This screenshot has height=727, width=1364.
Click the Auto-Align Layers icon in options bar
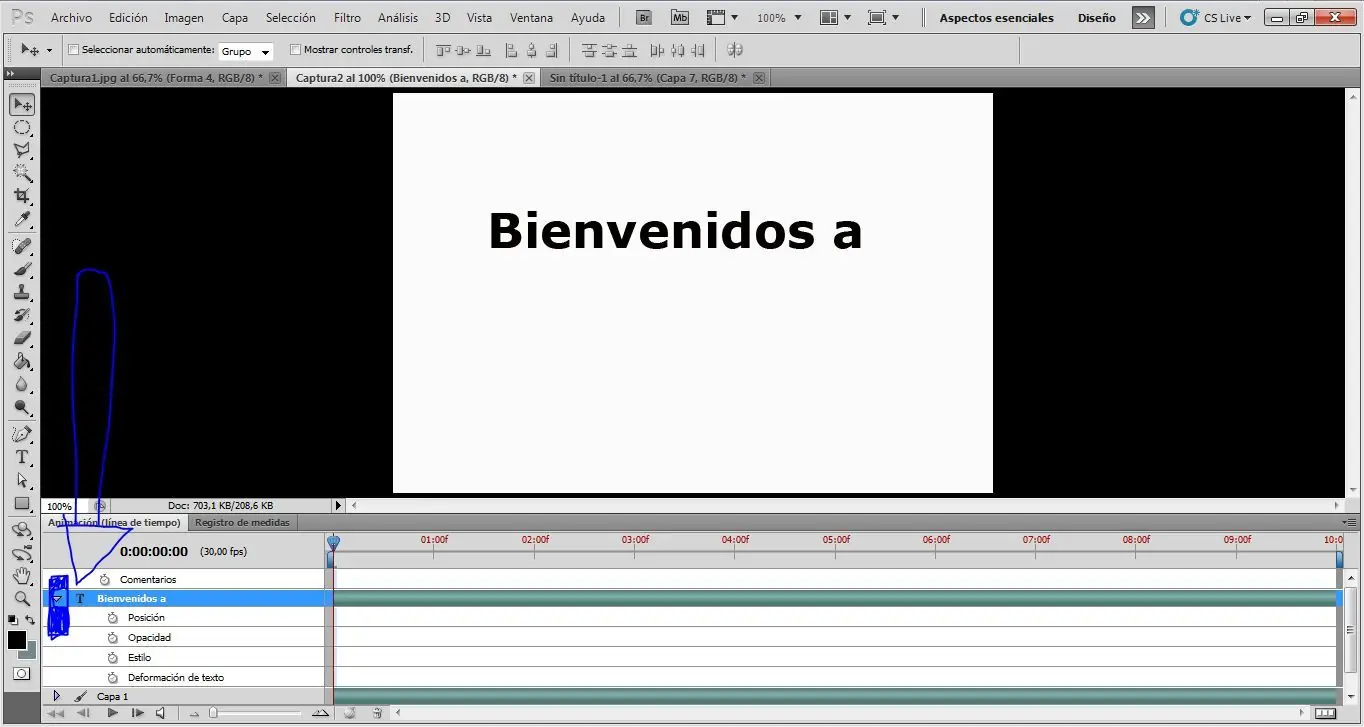pos(735,50)
